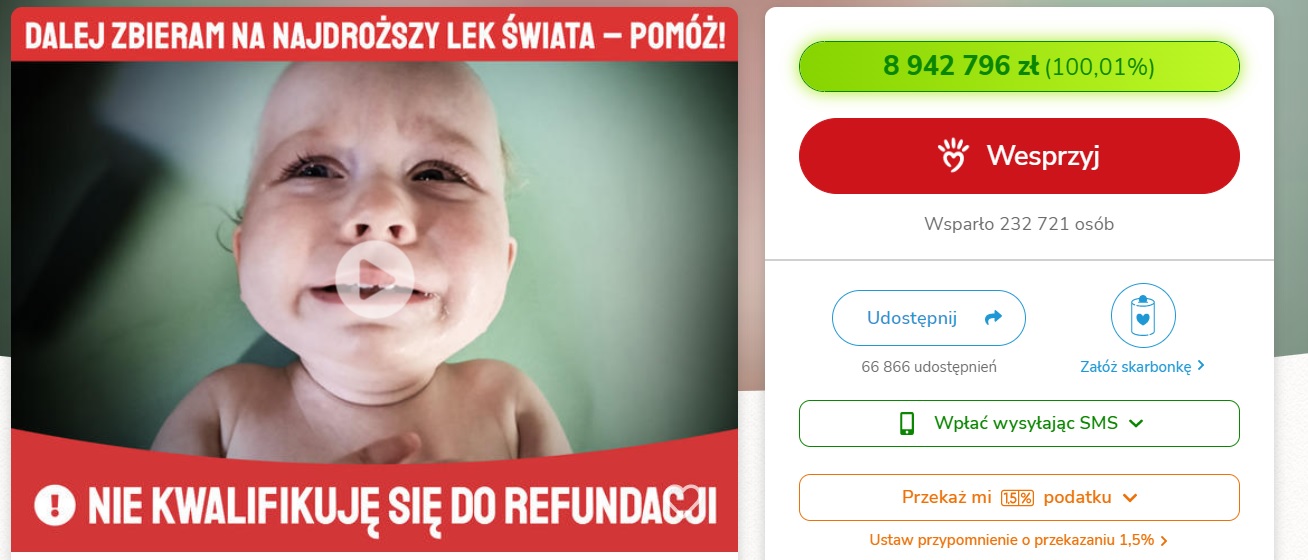Click the arrow after Ustaw przypomnienie
Screen dimensions: 1308x560
1163,541
